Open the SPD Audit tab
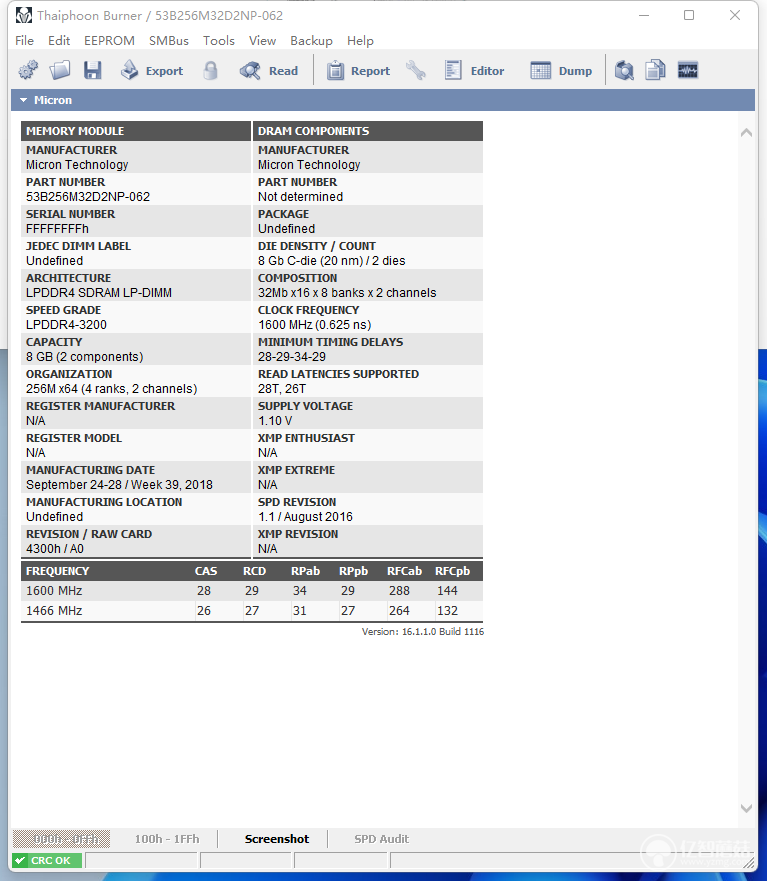767x881 pixels. (x=382, y=839)
